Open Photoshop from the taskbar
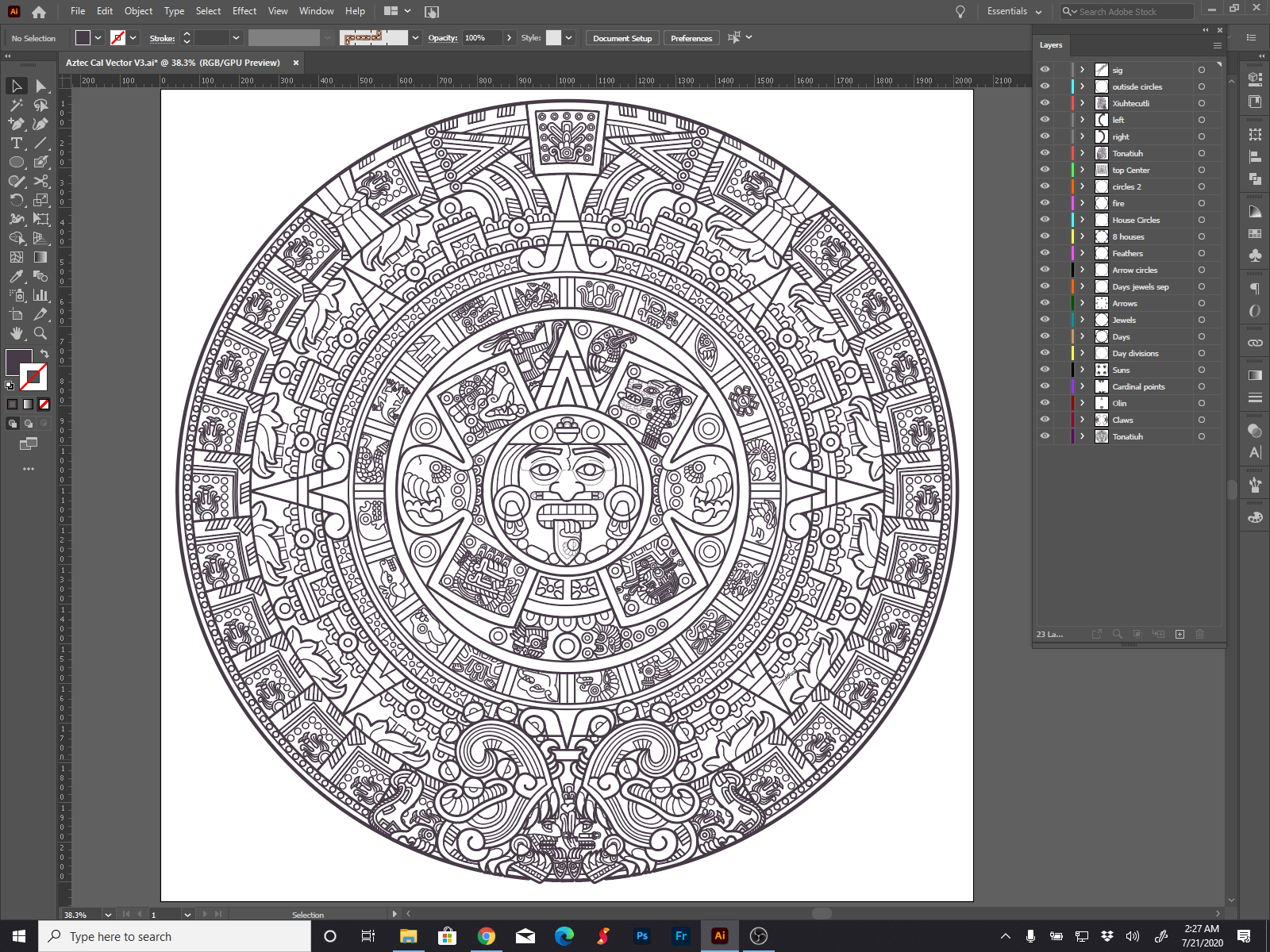1270x952 pixels. coord(642,936)
